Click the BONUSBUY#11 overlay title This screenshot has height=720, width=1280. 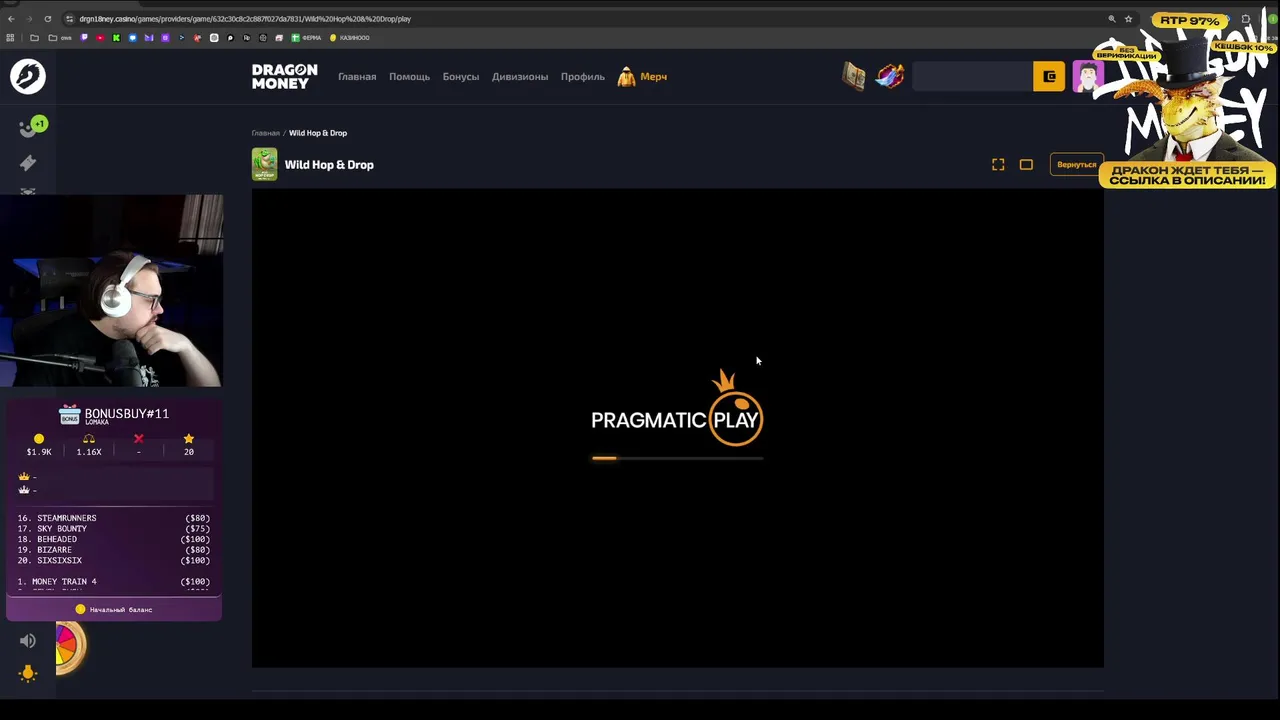click(x=126, y=414)
